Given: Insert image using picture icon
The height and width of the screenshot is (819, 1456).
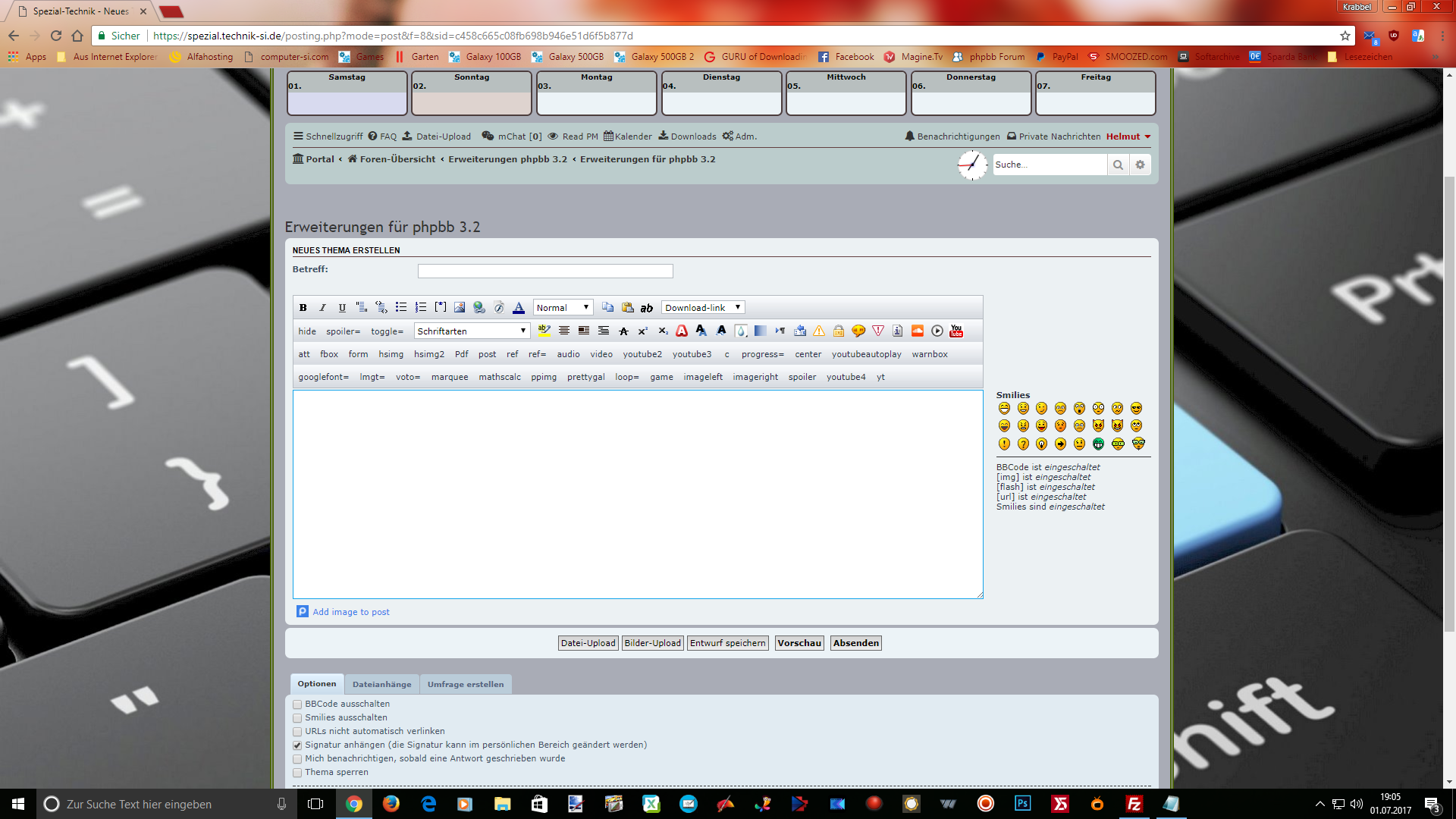Looking at the screenshot, I should coord(460,308).
